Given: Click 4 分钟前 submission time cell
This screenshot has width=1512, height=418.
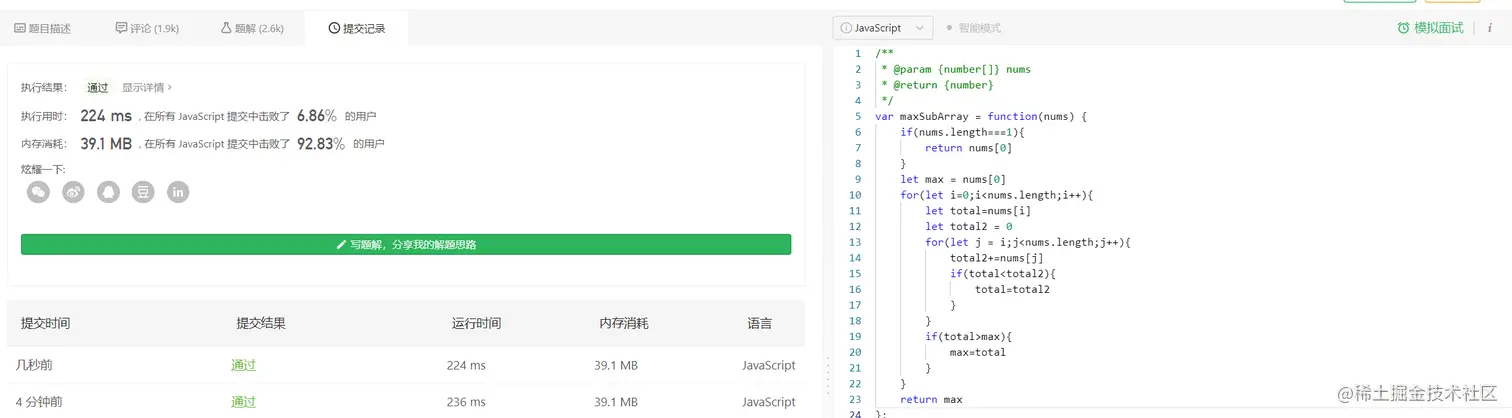Looking at the screenshot, I should (x=40, y=402).
